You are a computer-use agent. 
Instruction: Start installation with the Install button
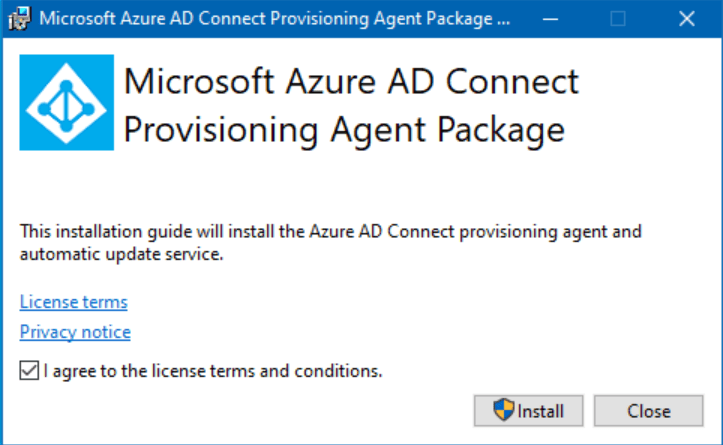pyautogui.click(x=528, y=410)
